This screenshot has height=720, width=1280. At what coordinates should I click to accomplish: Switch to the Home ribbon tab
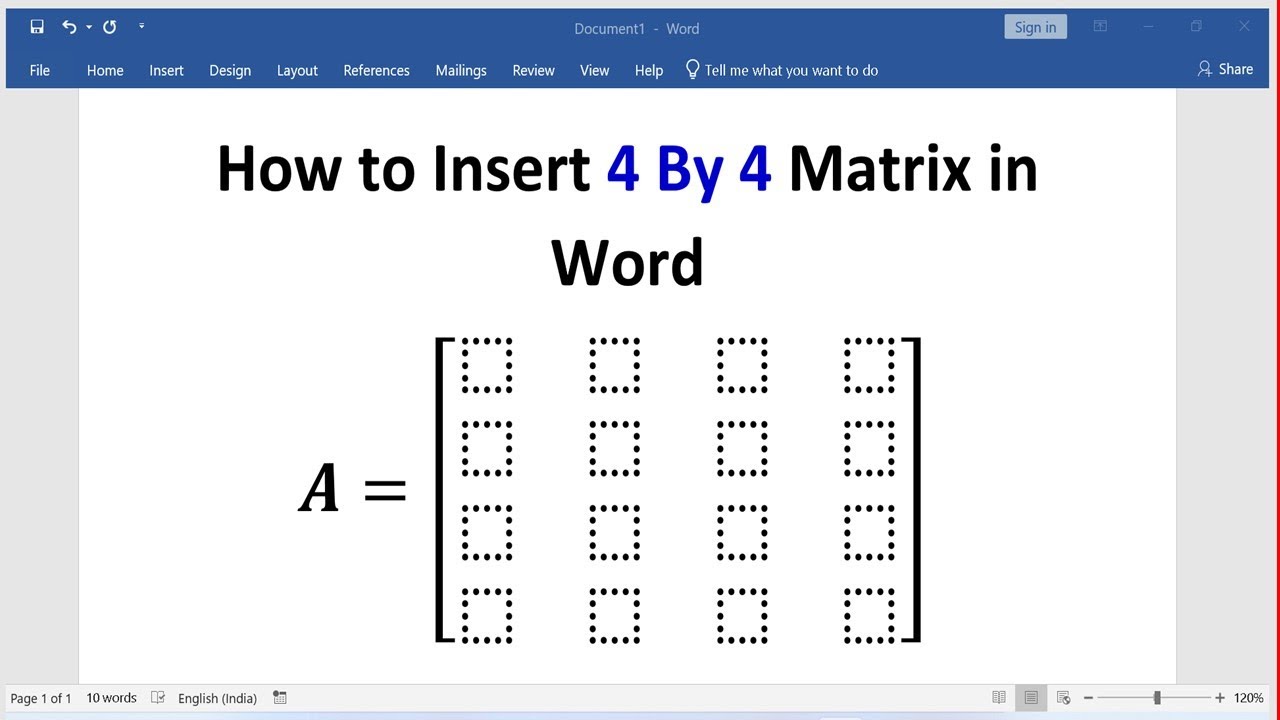(x=105, y=70)
